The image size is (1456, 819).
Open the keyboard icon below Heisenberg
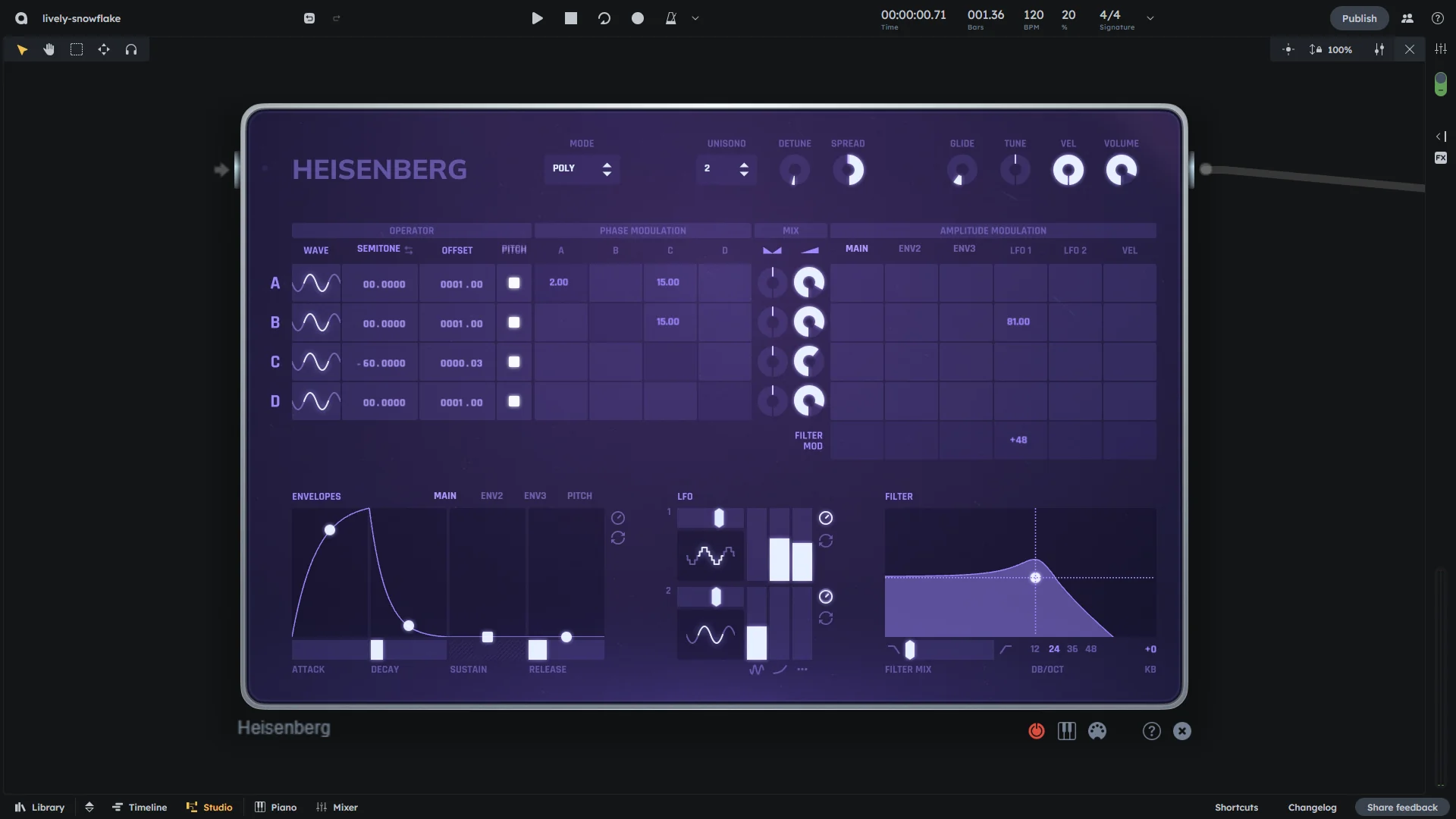(1066, 731)
